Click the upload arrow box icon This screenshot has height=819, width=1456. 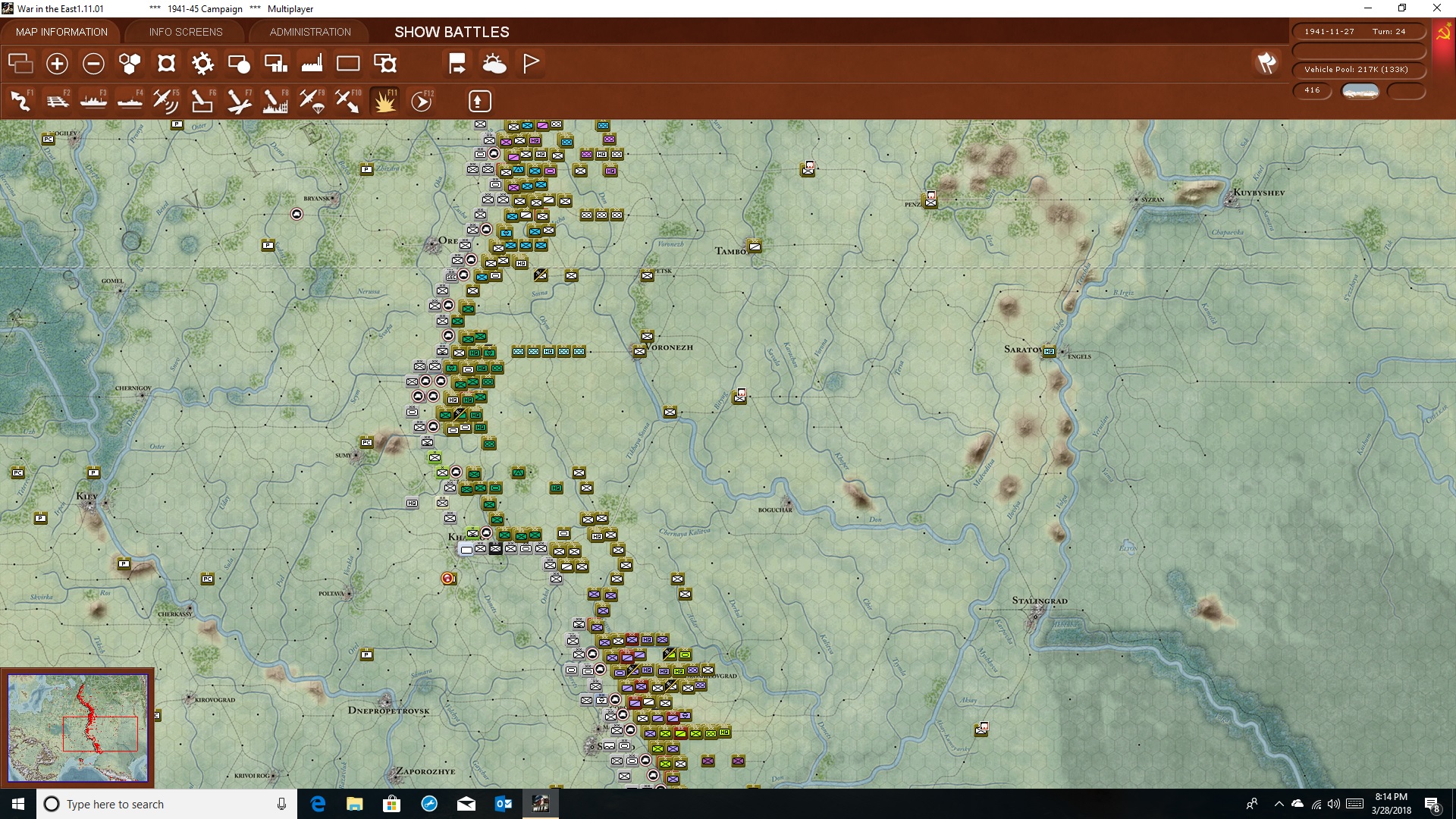(479, 101)
